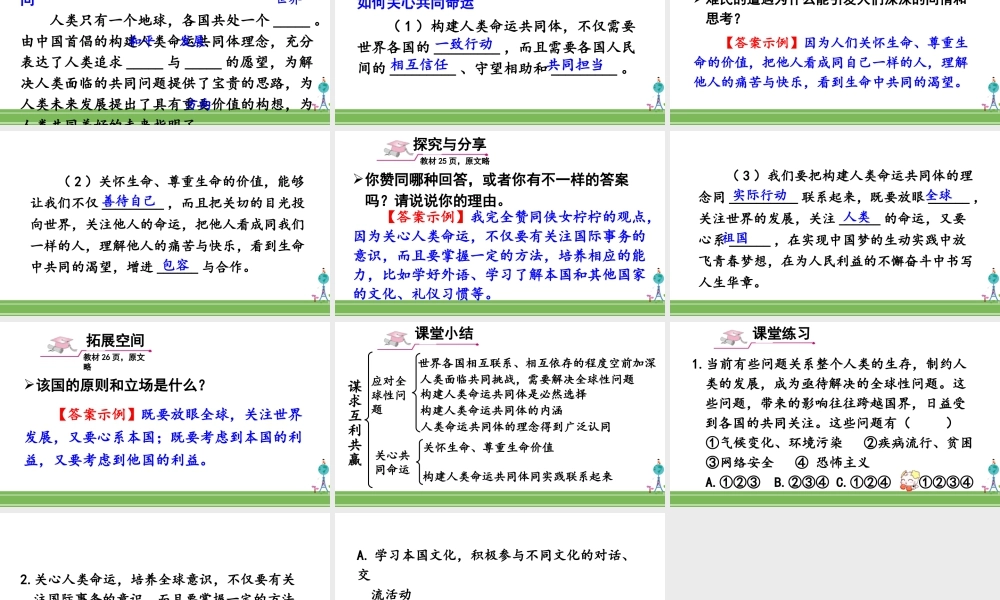Click the 应对全球性问题 branch in summary diagram
This screenshot has width=1000, height=600.
[x=389, y=395]
